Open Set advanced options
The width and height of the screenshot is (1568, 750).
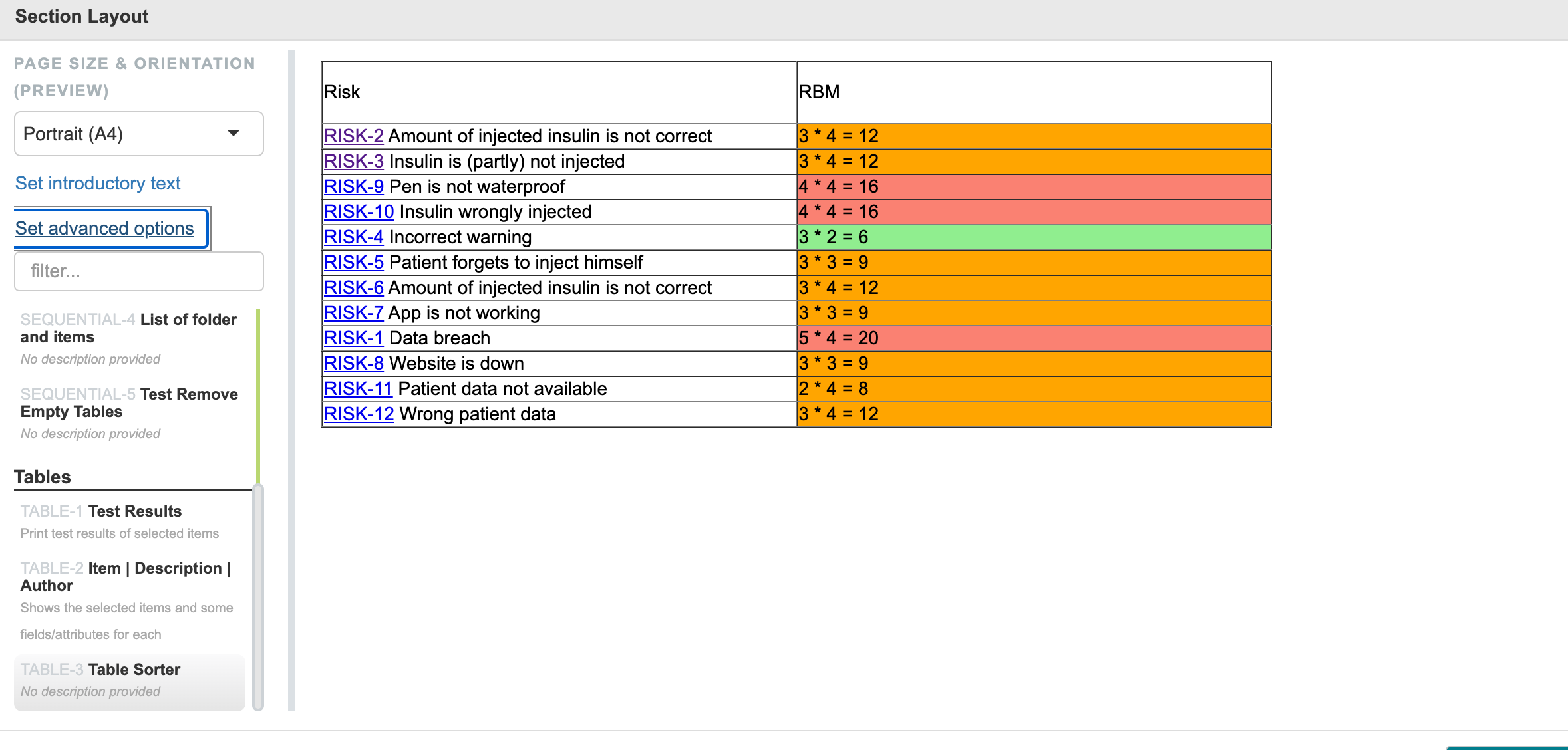pos(104,228)
